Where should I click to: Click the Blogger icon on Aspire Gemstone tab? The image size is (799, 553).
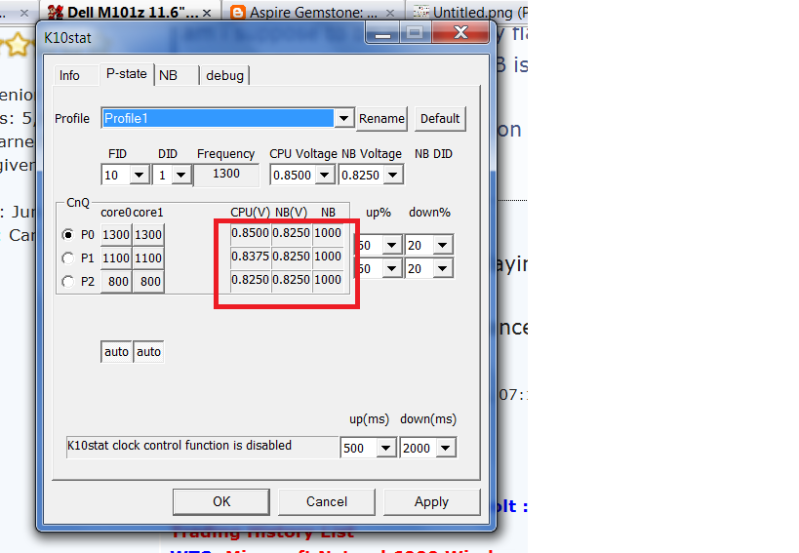(237, 13)
